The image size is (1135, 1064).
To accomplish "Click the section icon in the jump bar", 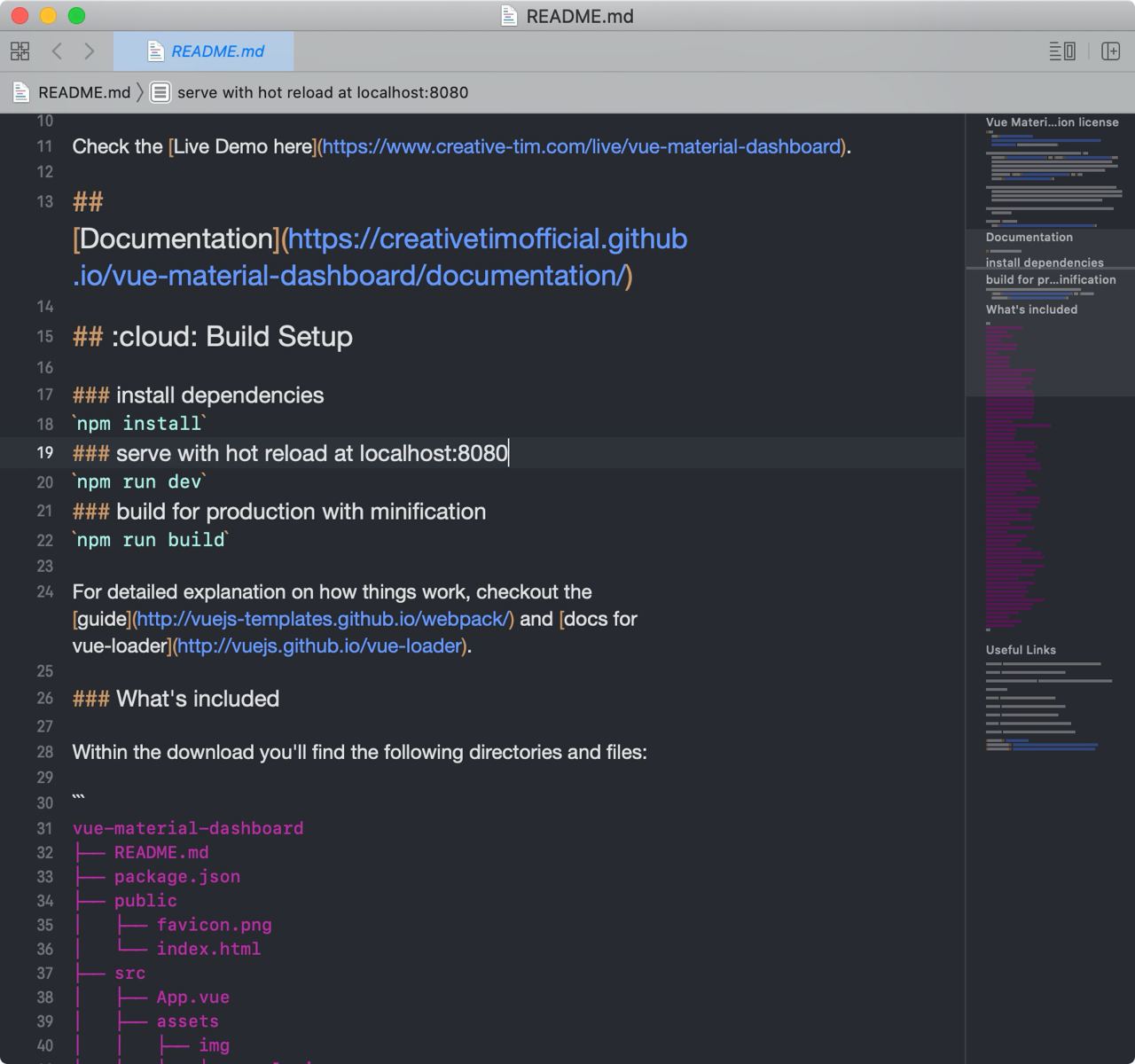I will point(160,92).
